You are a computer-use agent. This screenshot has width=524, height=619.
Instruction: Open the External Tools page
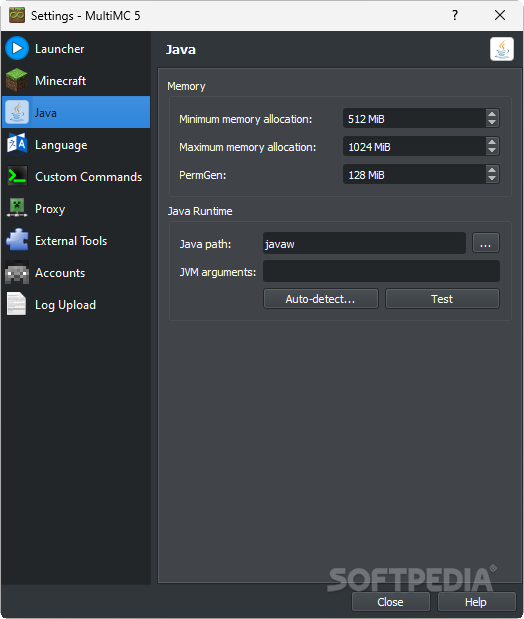[76, 240]
